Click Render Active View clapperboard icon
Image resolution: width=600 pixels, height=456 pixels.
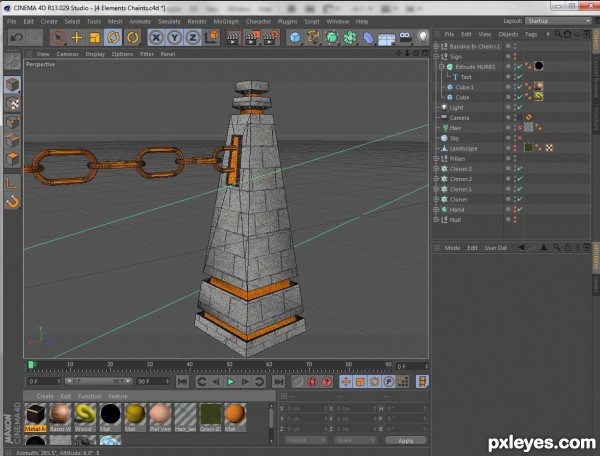(x=233, y=38)
